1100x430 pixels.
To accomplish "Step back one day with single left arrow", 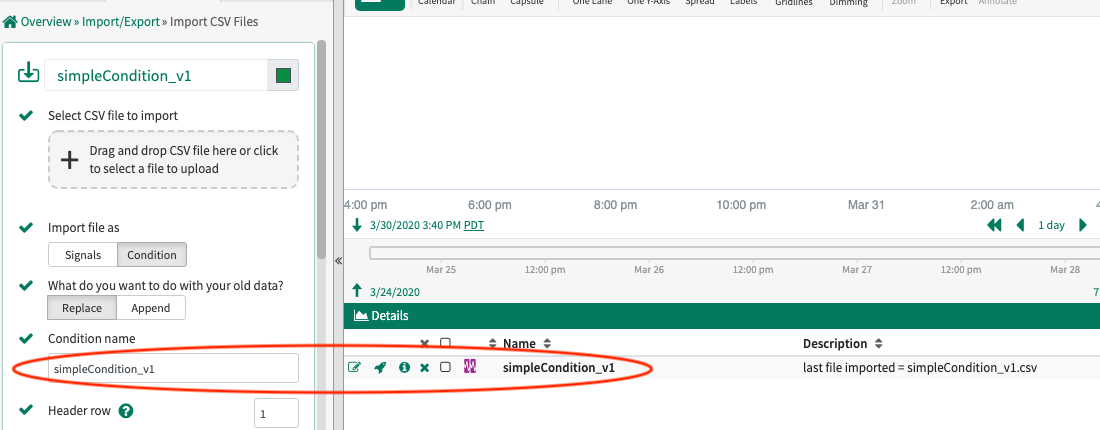I will 1020,225.
